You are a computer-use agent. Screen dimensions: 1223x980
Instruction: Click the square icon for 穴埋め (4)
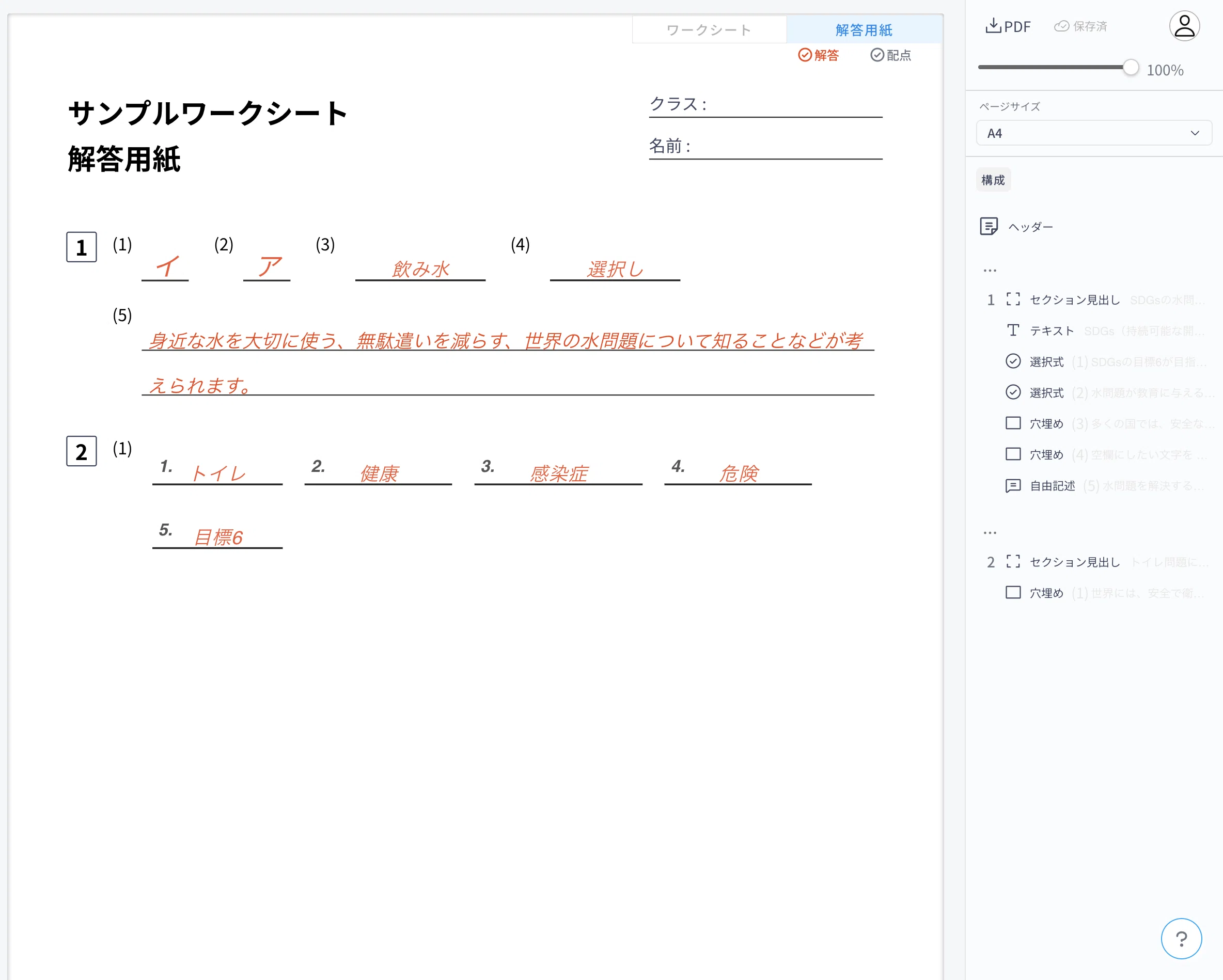[1013, 454]
